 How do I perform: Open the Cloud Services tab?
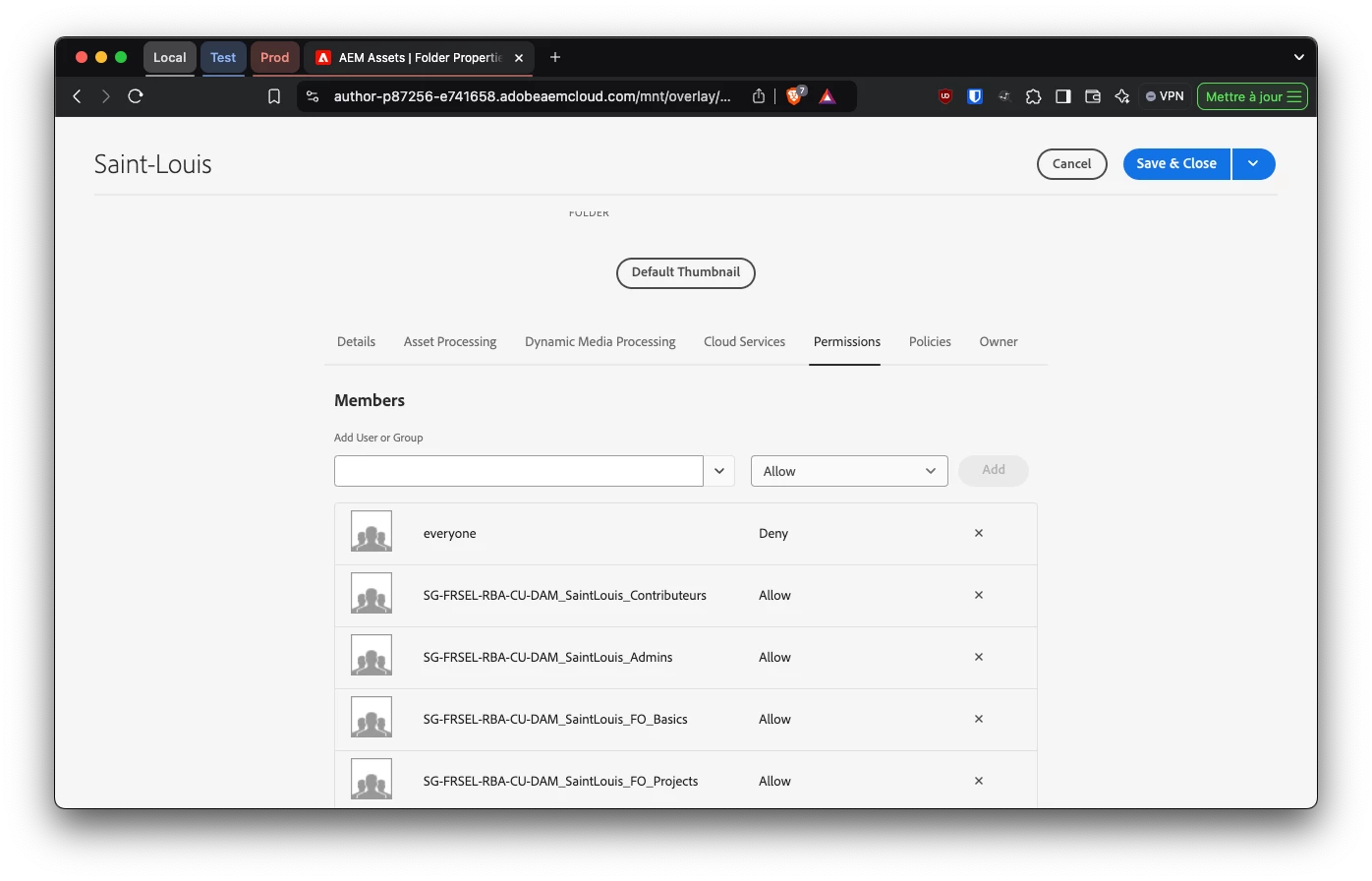tap(744, 342)
